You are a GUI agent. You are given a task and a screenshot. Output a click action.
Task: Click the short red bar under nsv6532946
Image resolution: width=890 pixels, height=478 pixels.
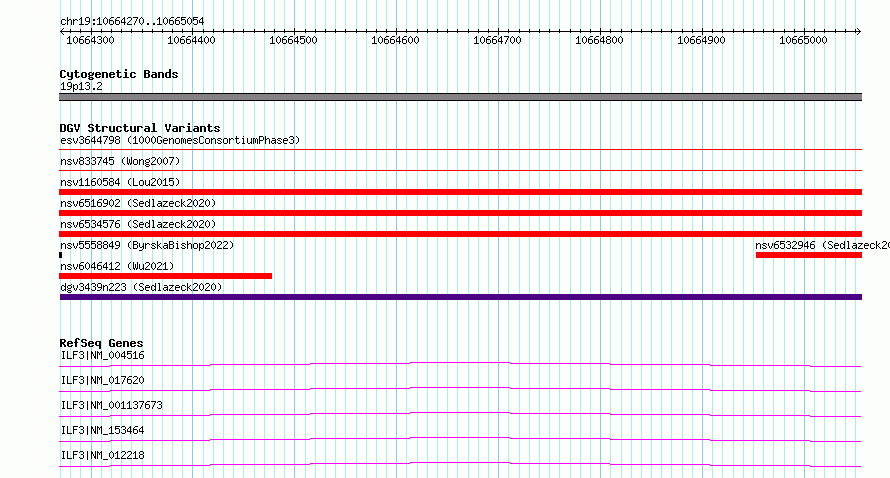tap(809, 255)
